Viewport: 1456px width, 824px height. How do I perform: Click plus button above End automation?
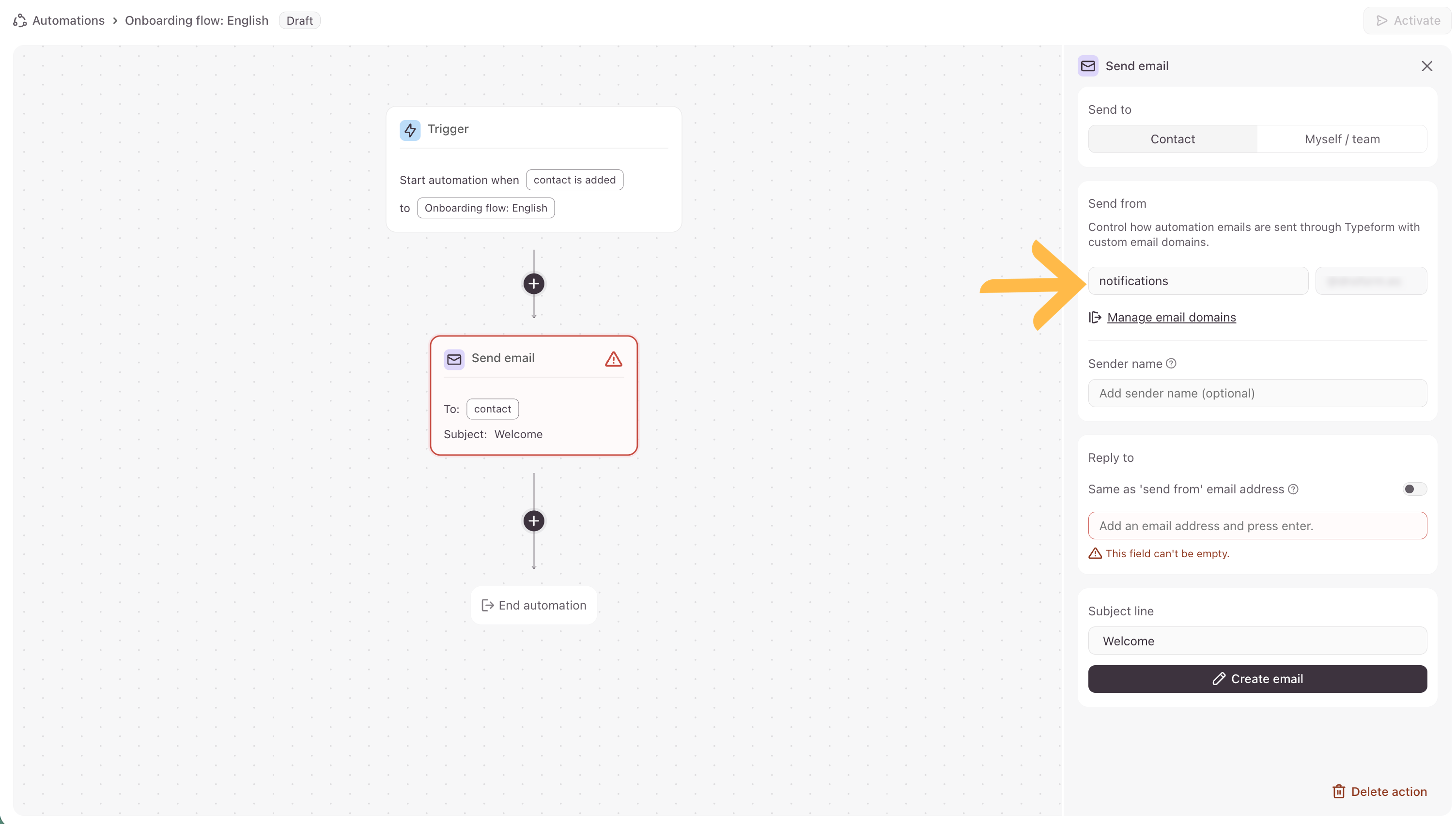tap(533, 520)
